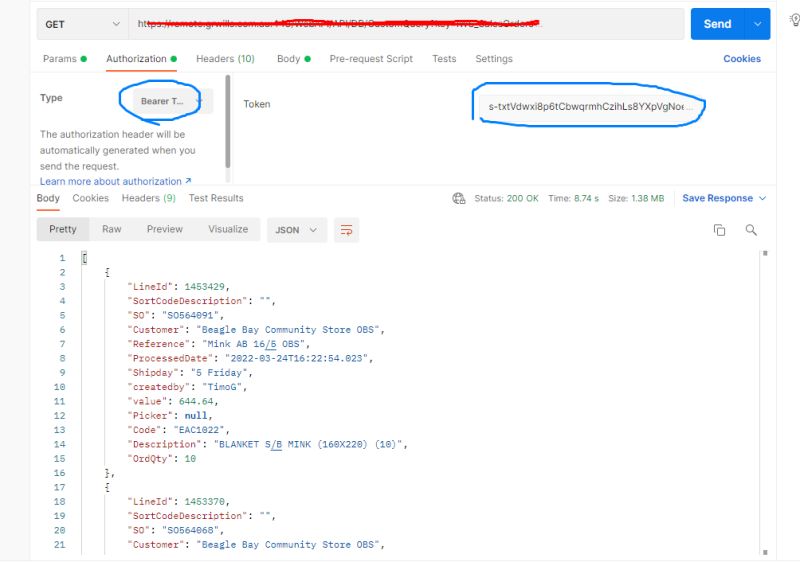Open the request Body tab

pos(293,59)
